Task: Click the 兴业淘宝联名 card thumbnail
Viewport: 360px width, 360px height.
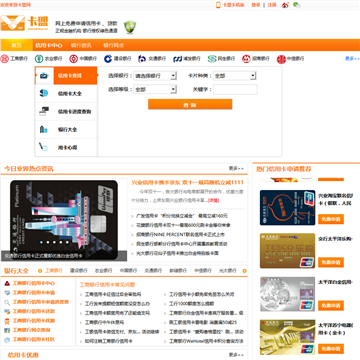Action: (x=287, y=208)
